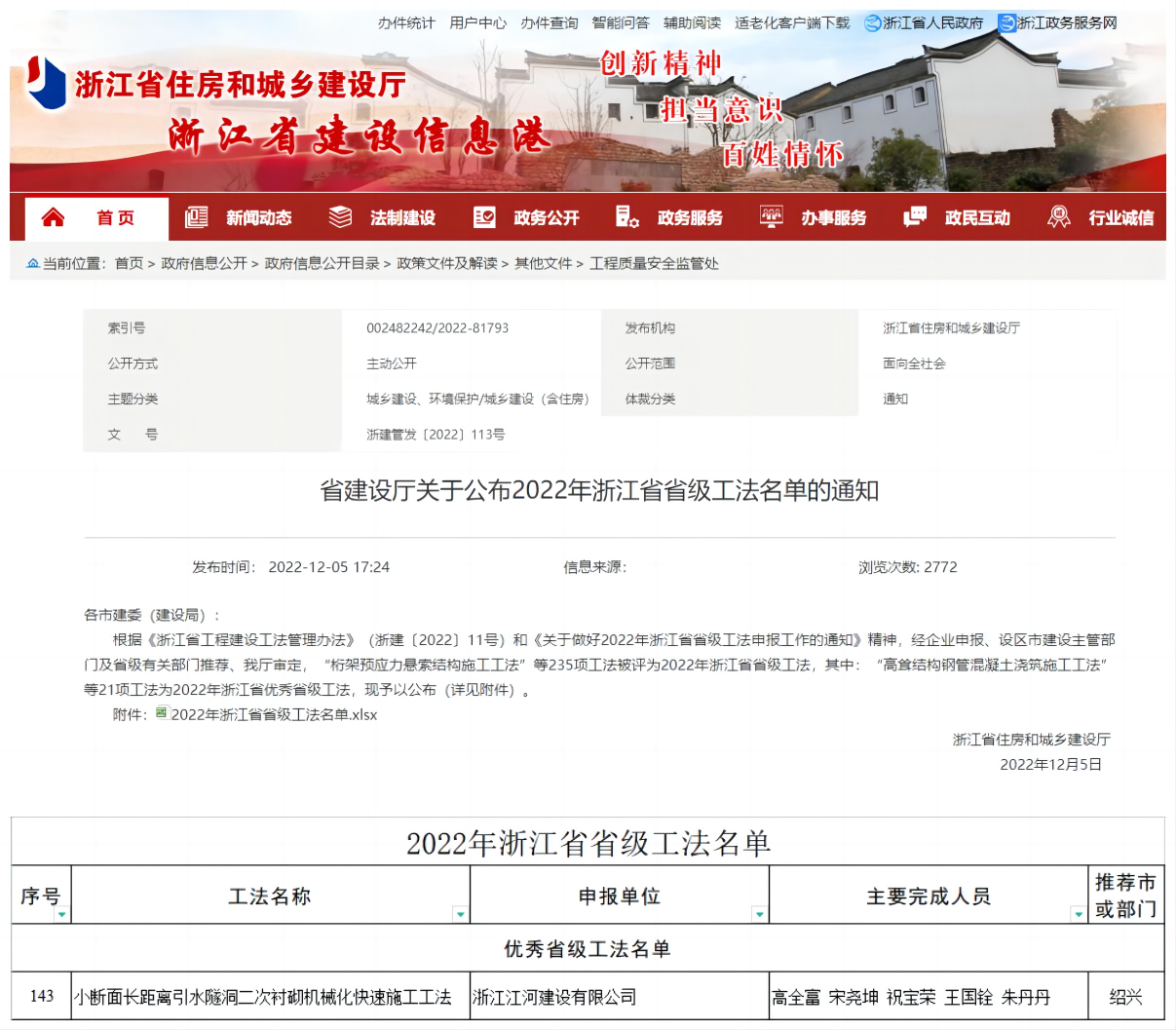
Task: Click 政府信息公开目录 in the breadcrumb
Action: click(x=322, y=263)
